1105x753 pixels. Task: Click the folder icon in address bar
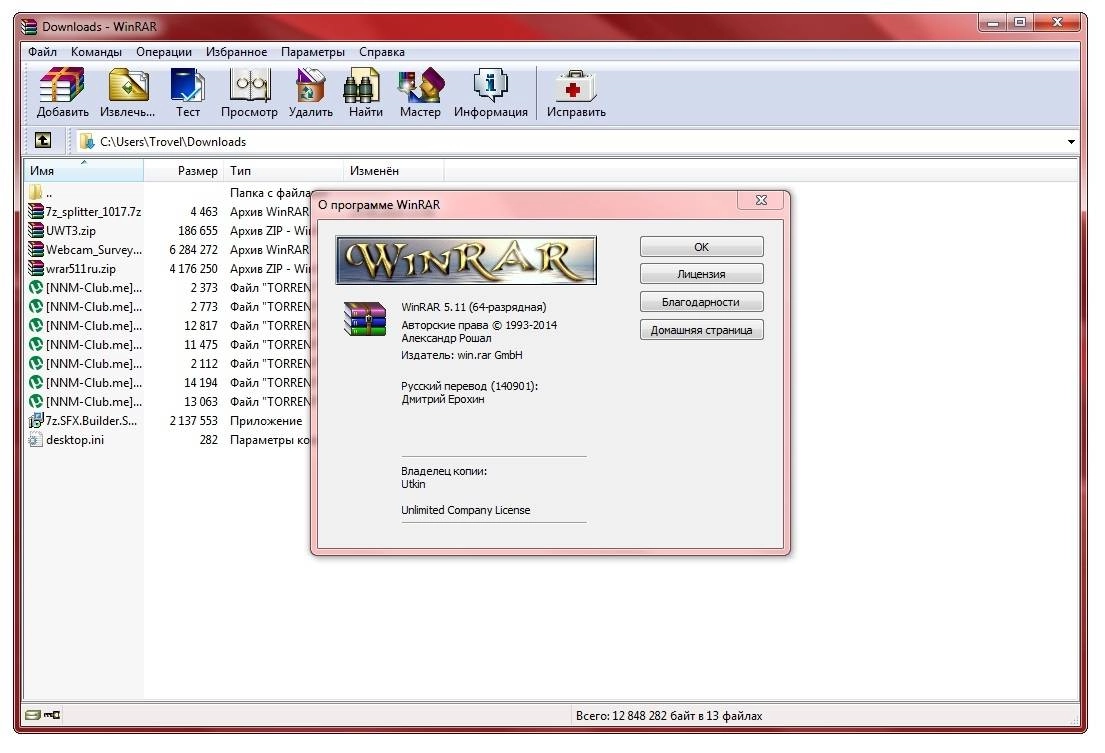coord(87,141)
